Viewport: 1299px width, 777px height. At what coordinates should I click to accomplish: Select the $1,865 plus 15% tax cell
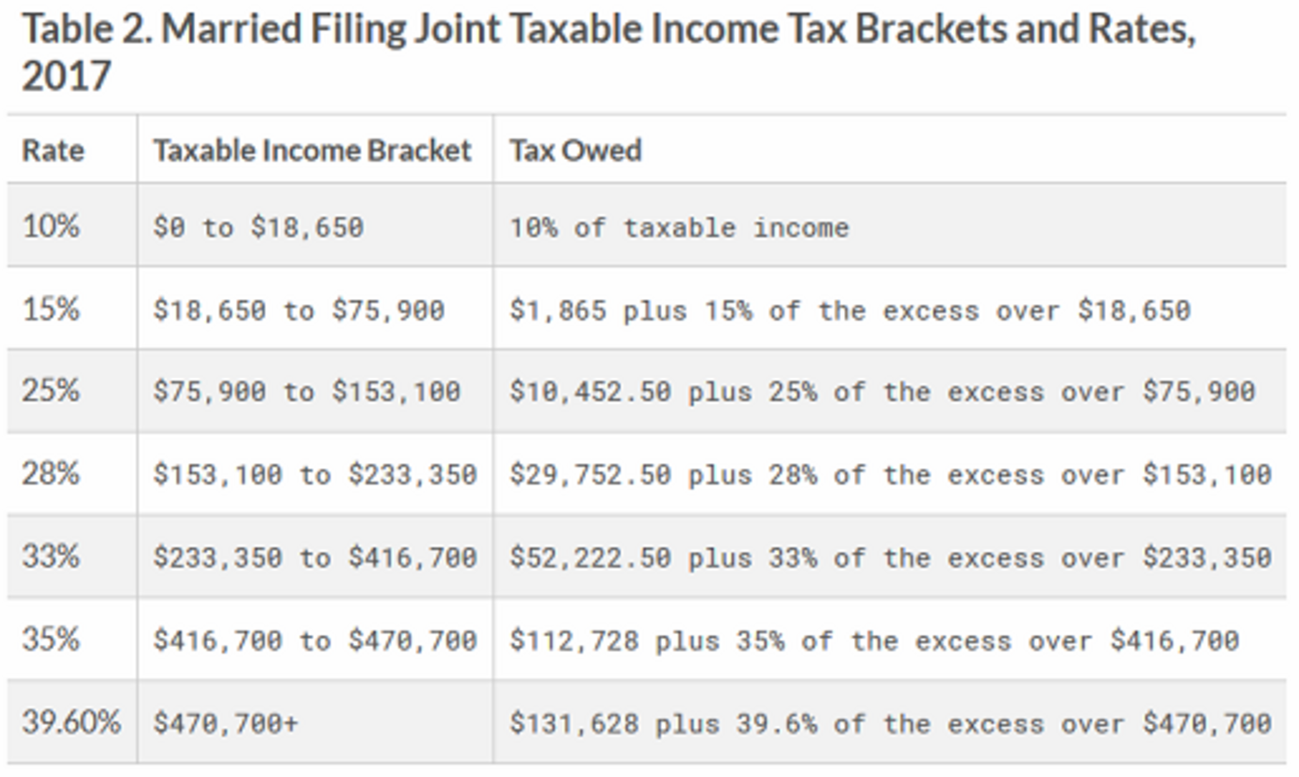pos(849,310)
